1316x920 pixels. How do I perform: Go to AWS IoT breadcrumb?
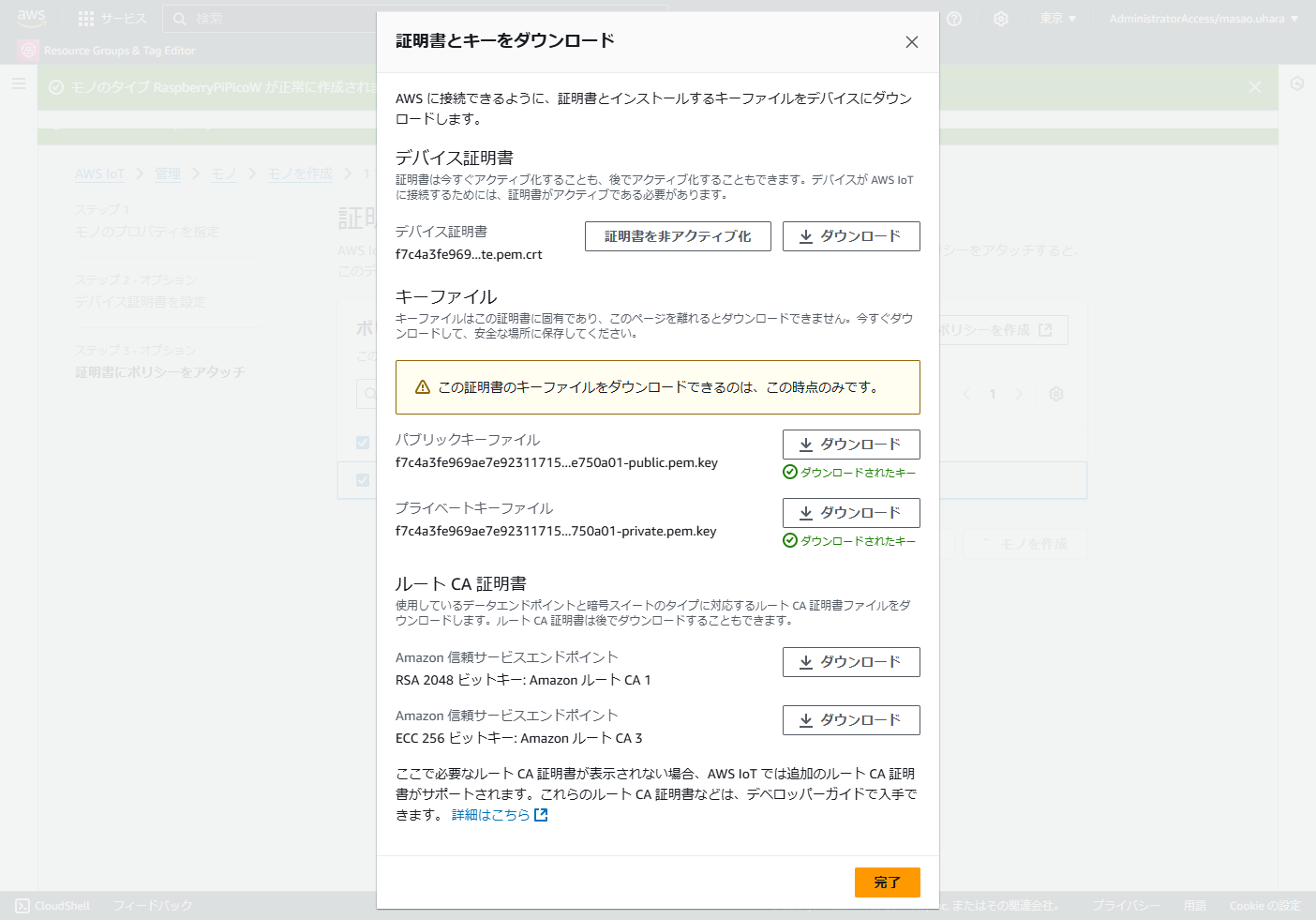[99, 174]
